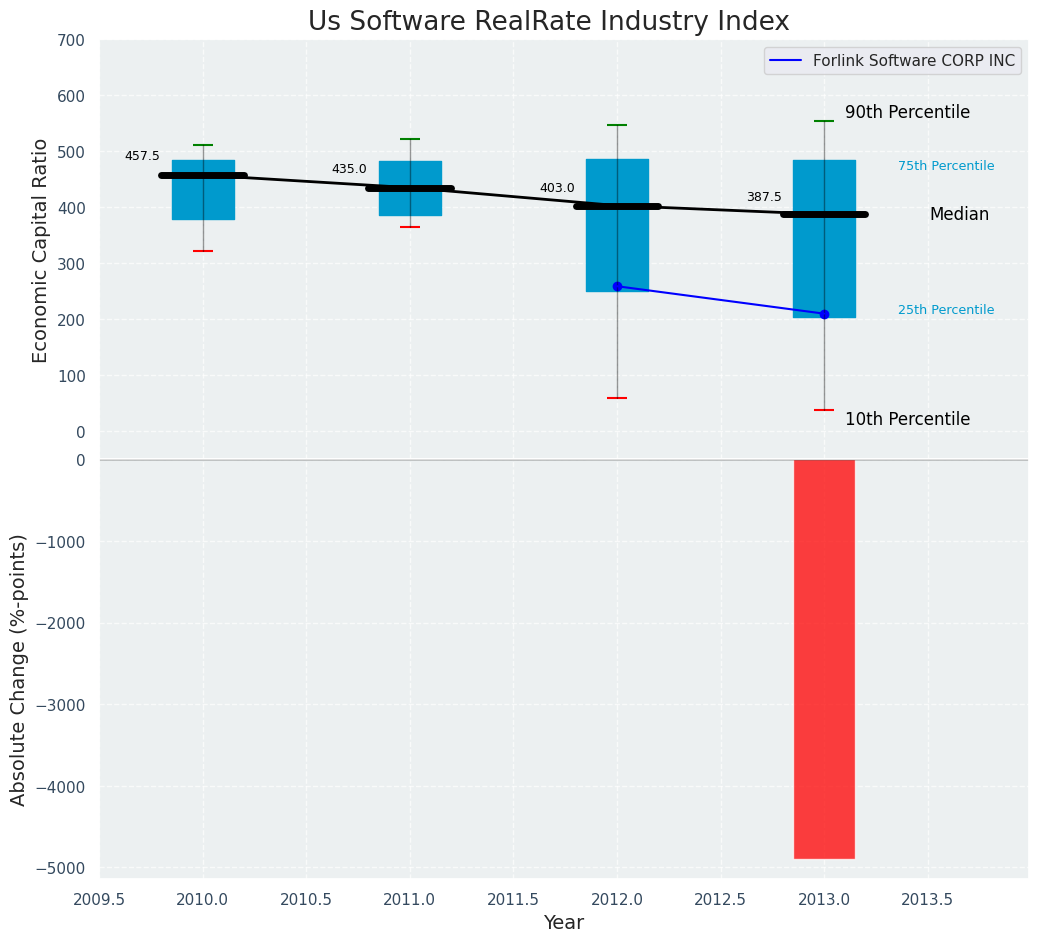Click the 457.5 median value label
This screenshot has height=942, width=1039.
(142, 156)
